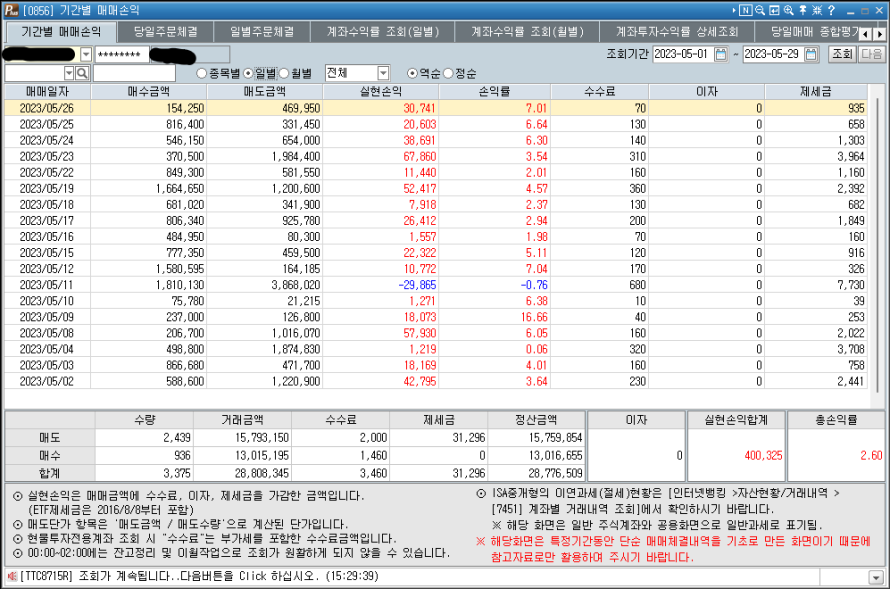Select the 월별 radio button
This screenshot has height=589, width=890.
pos(285,74)
